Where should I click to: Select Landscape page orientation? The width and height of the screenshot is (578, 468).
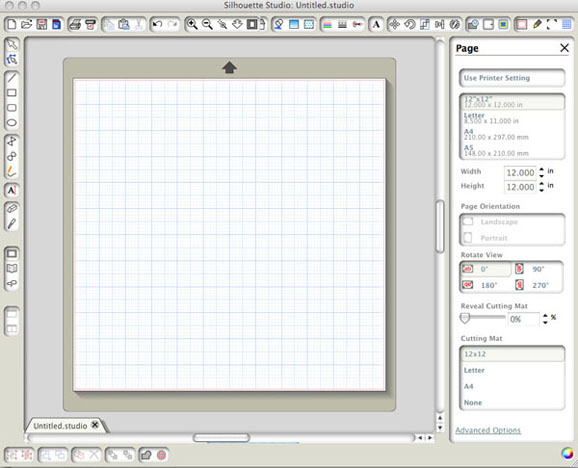512,222
